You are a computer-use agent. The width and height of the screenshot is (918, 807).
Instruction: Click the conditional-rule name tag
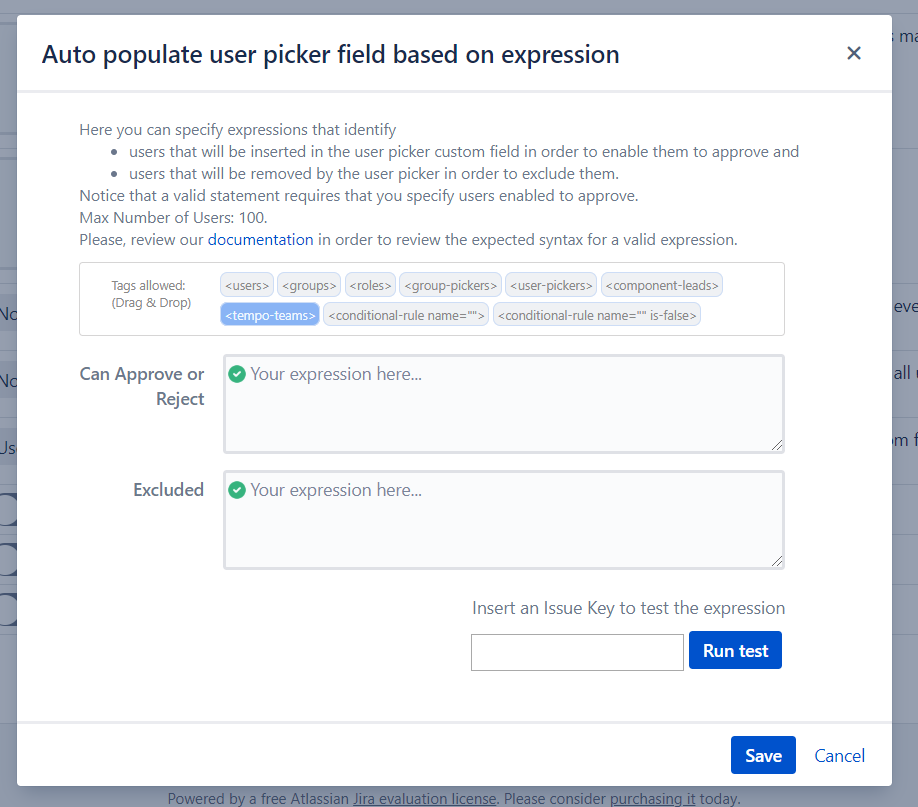pos(406,315)
